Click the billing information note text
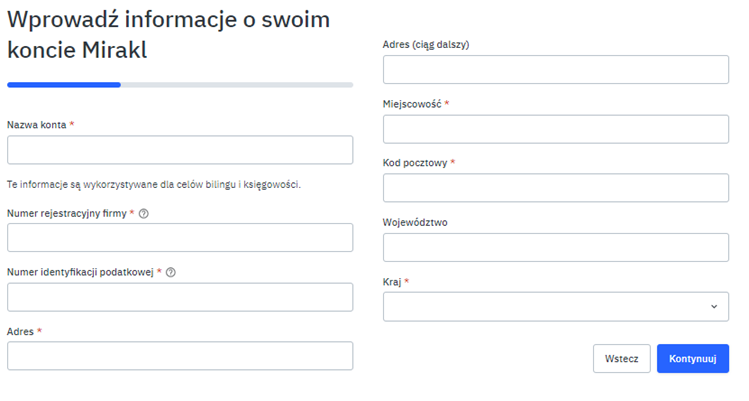 click(x=154, y=184)
